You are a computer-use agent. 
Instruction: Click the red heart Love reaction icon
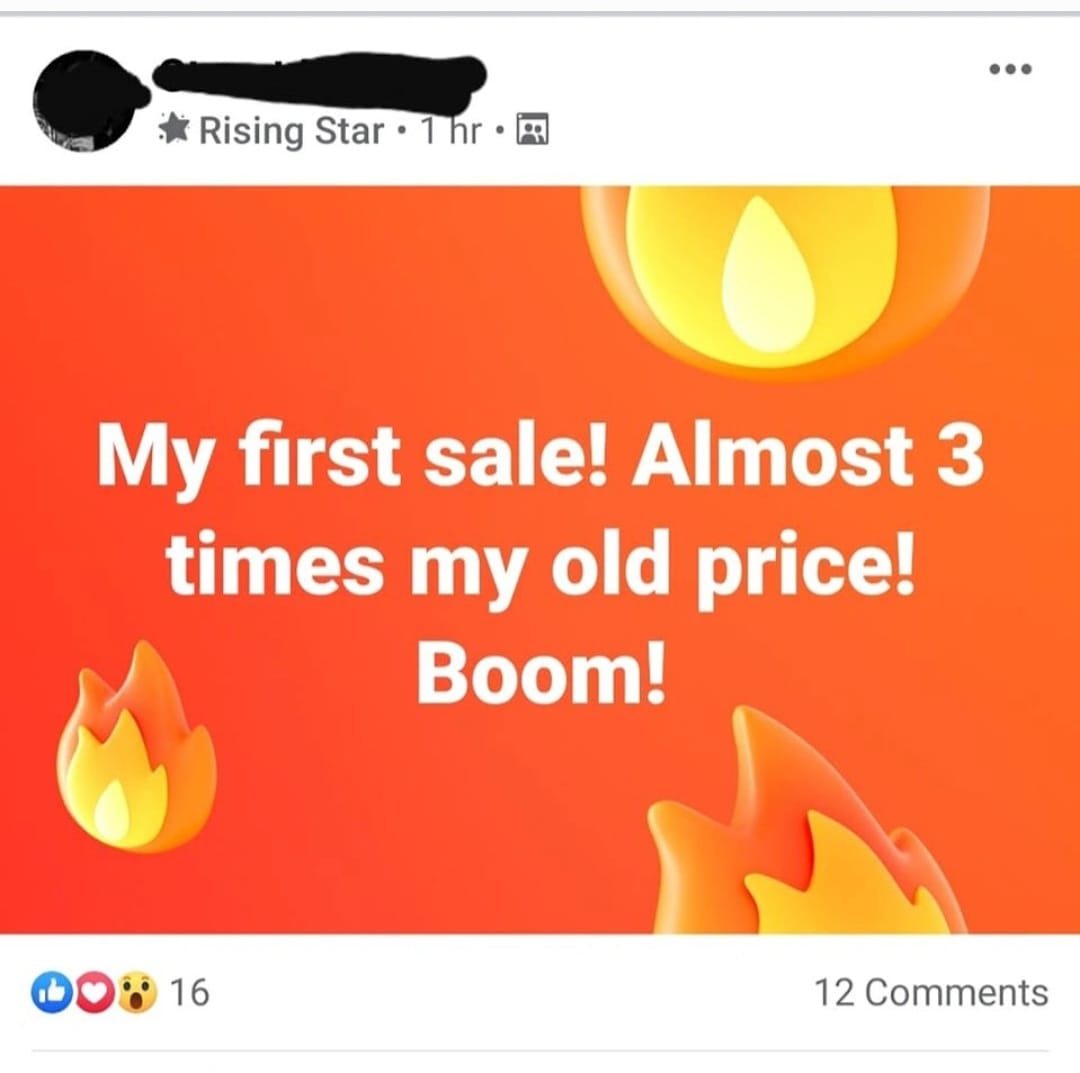[x=95, y=992]
